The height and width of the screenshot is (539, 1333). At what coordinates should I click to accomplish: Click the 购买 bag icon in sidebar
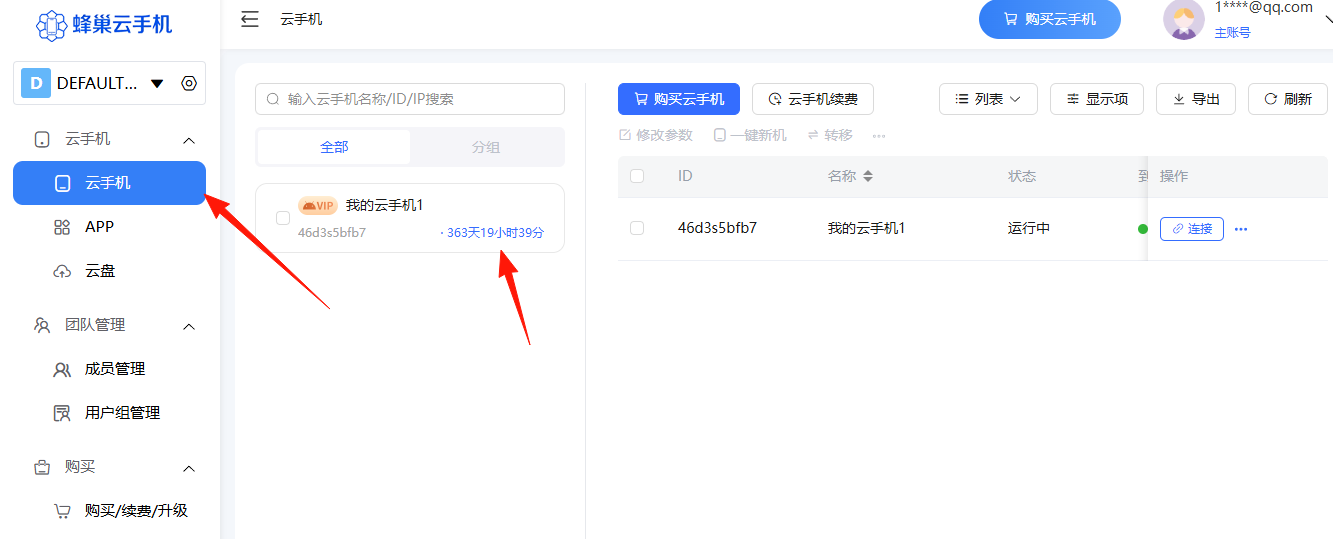pos(42,467)
